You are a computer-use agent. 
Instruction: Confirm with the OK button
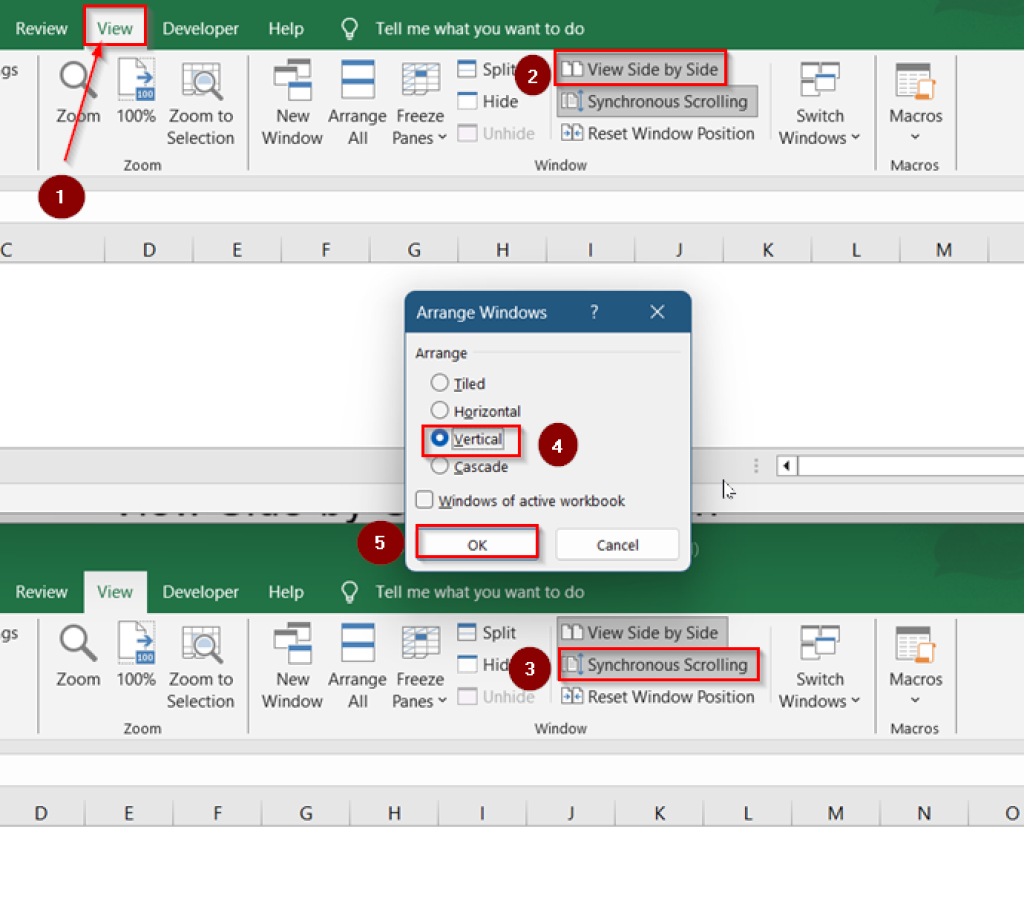pos(477,545)
